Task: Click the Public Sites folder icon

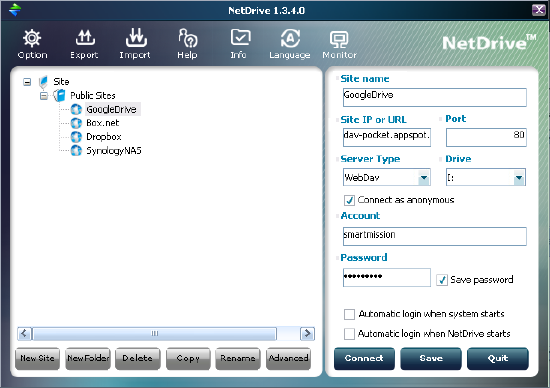Action: coord(60,95)
